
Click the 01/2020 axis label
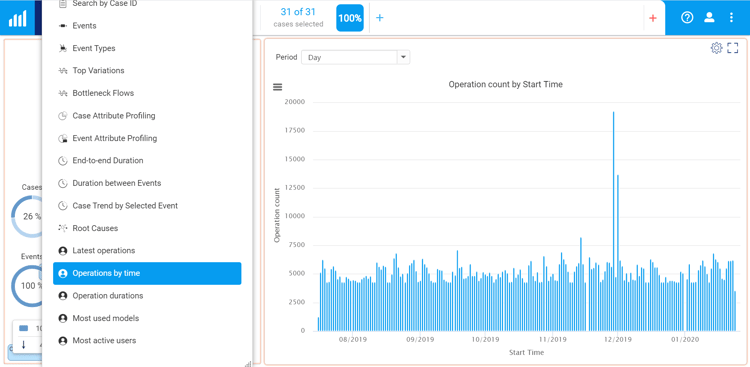(x=684, y=339)
